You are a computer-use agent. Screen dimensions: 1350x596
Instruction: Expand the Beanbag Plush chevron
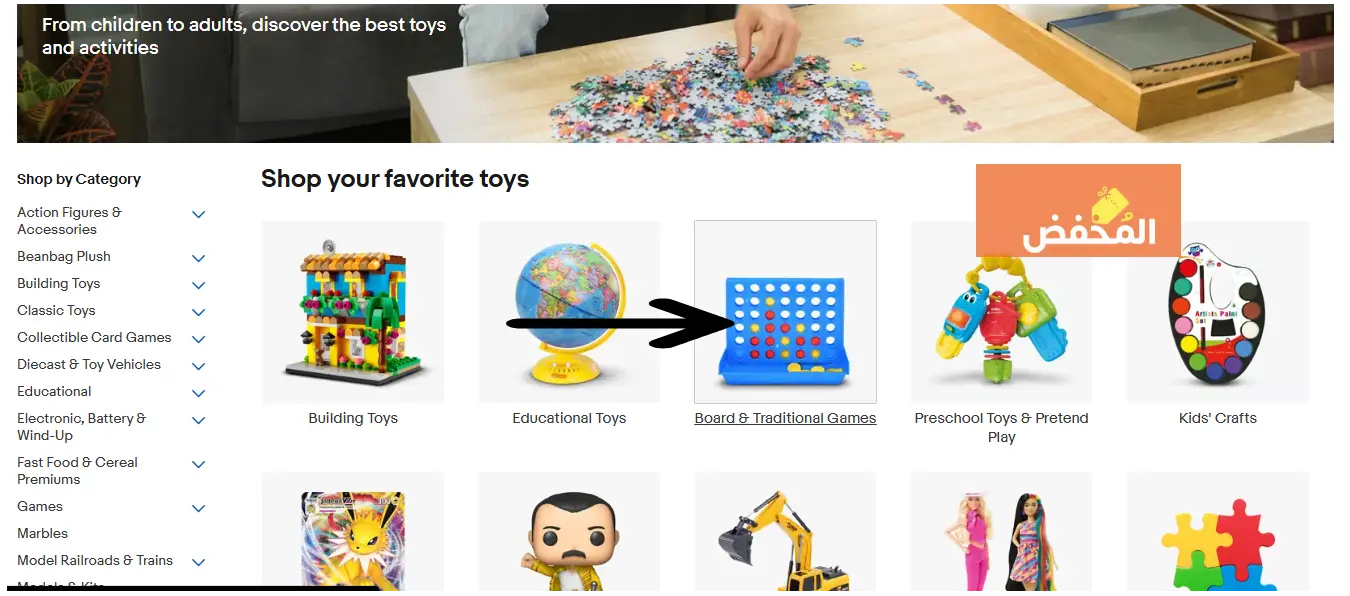199,258
